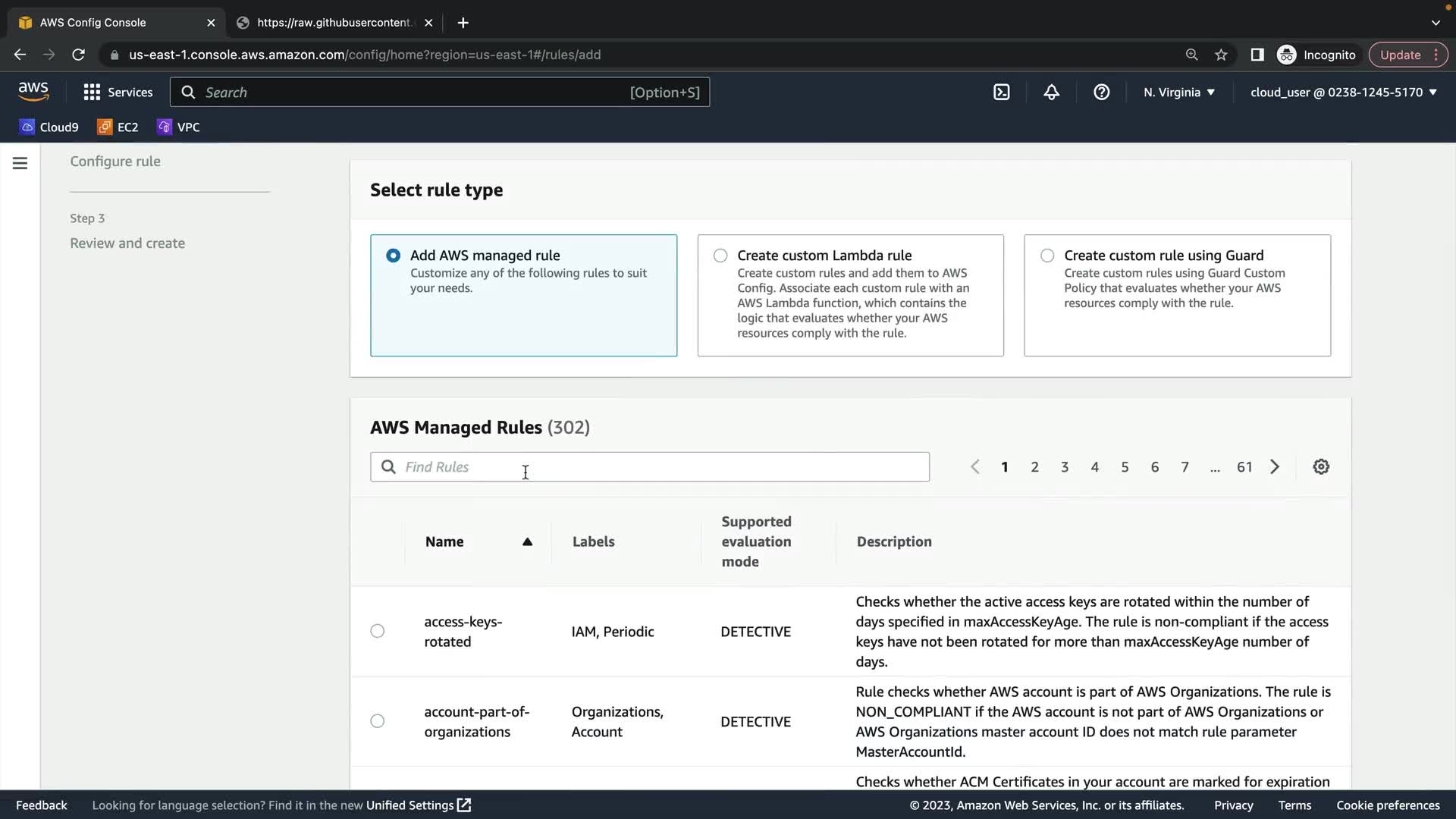Screen dimensions: 1456x819
Task: Jump to page 61 of rules
Action: [1244, 467]
